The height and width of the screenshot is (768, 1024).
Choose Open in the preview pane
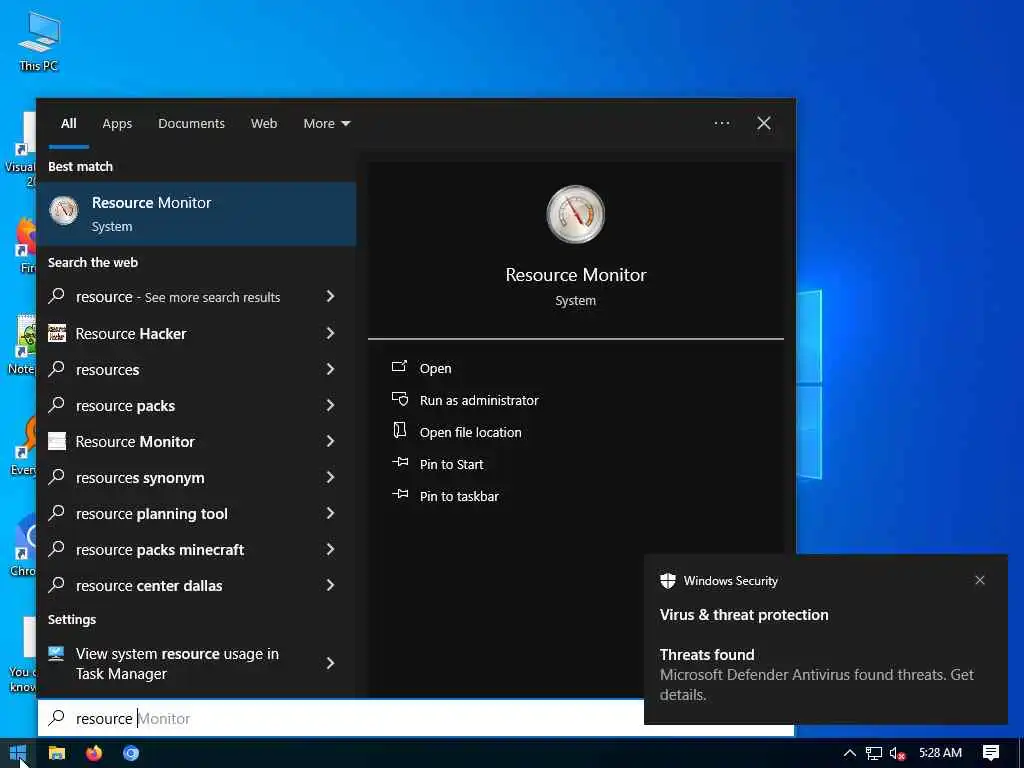point(436,368)
